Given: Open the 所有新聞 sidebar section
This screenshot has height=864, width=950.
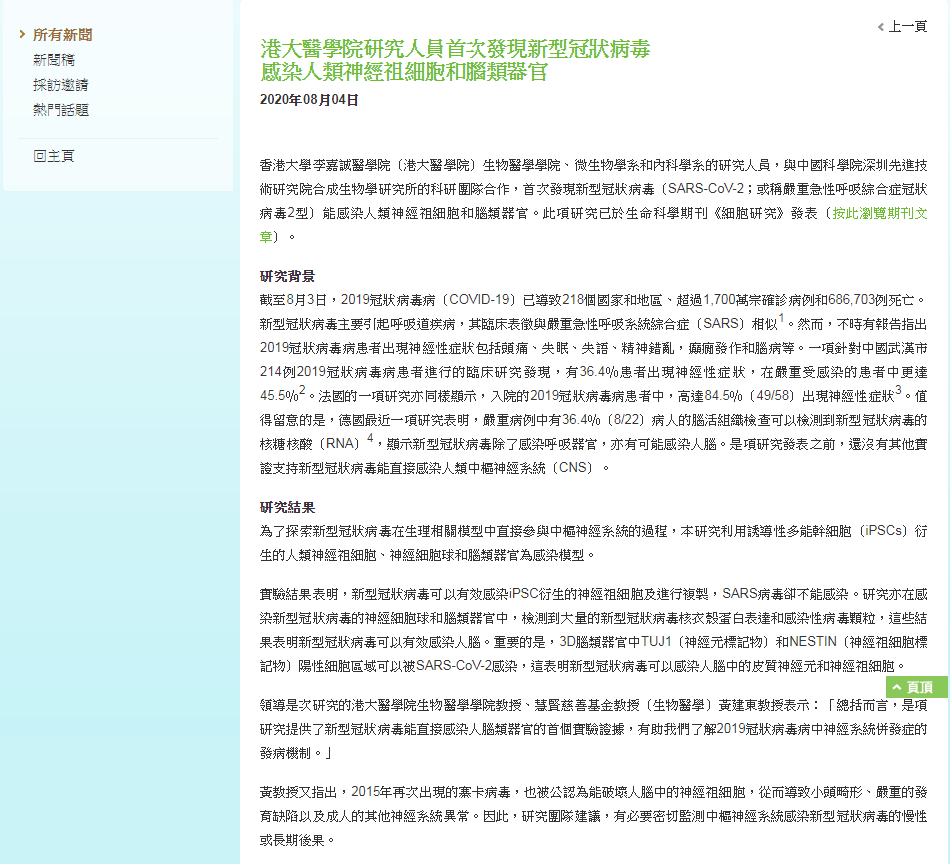Looking at the screenshot, I should tap(62, 35).
